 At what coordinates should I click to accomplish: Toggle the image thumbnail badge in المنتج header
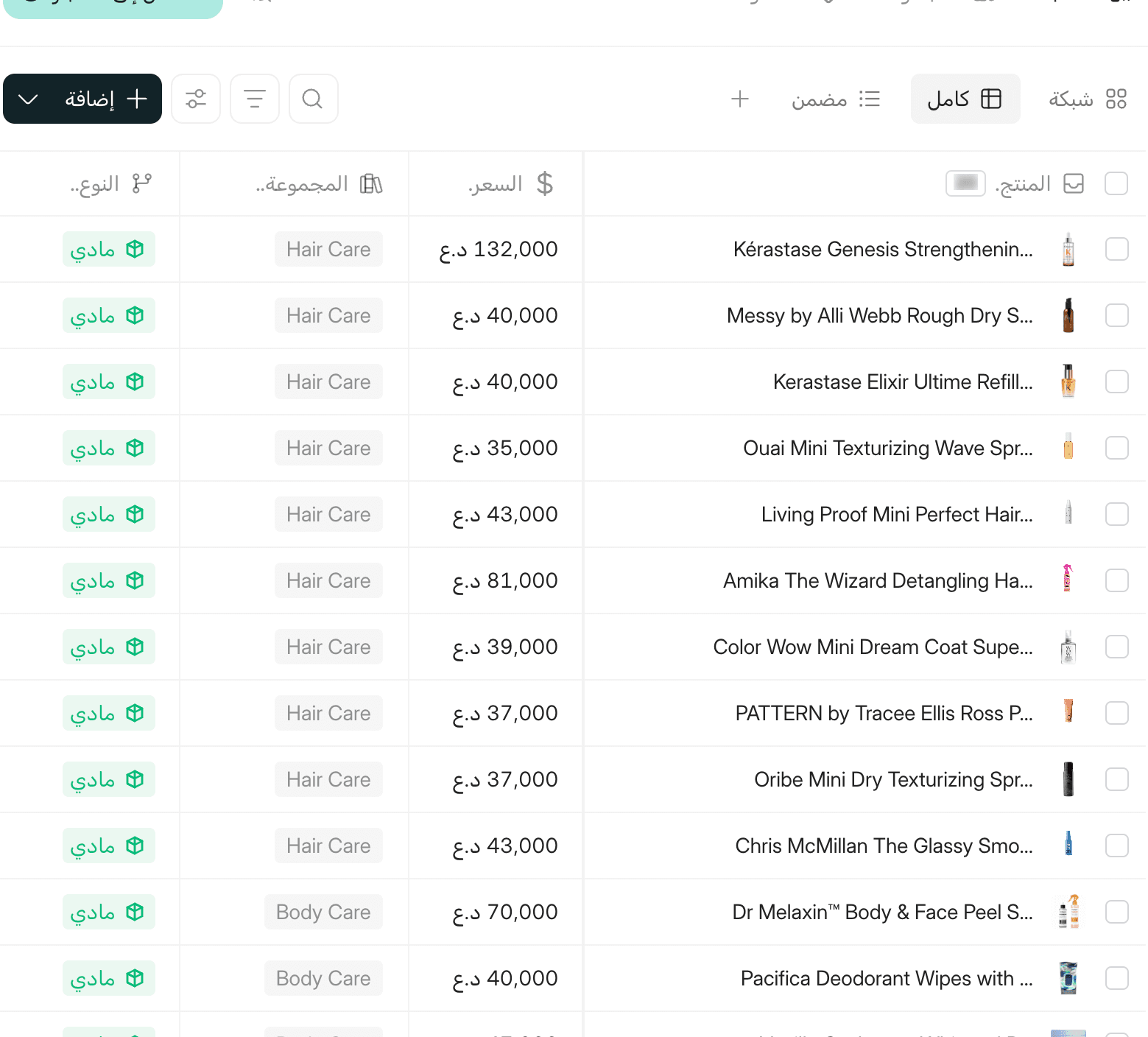tap(965, 183)
